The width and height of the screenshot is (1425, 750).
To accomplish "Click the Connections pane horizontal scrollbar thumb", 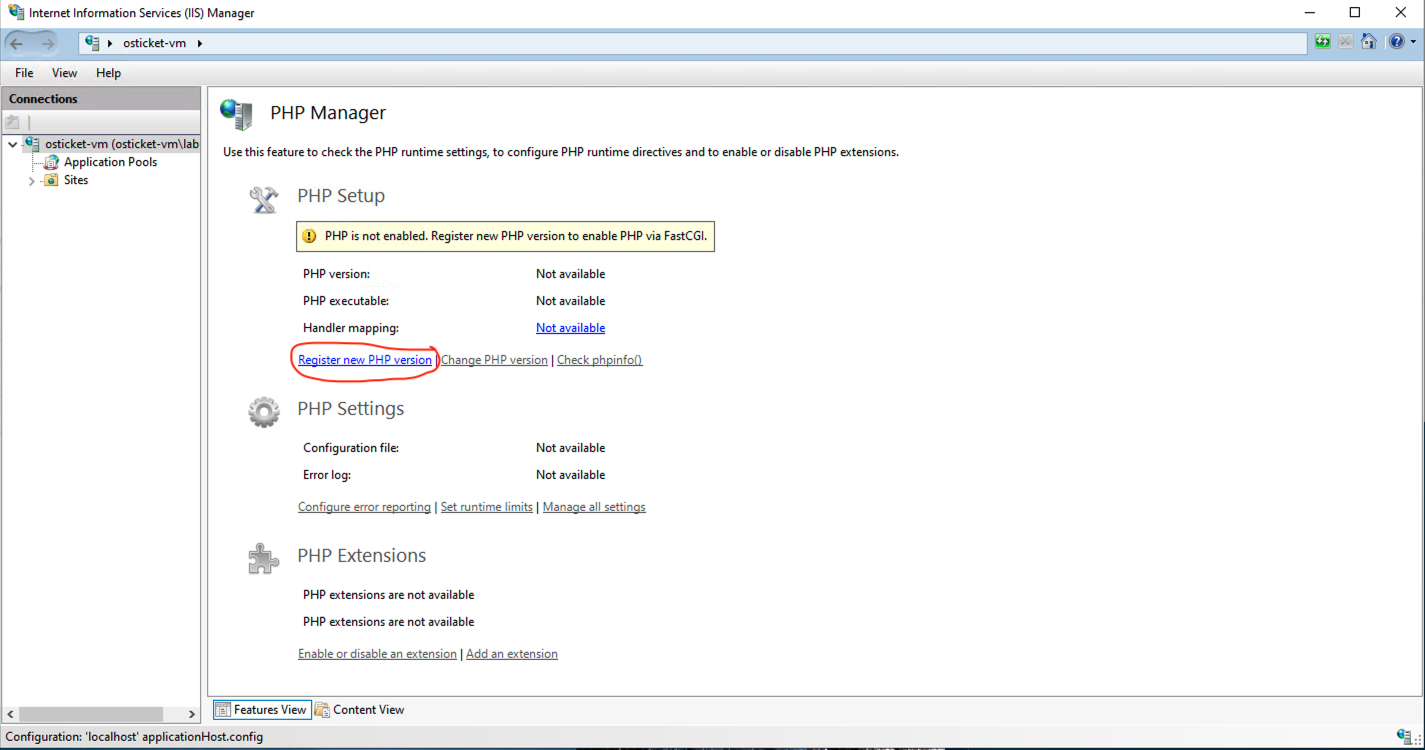I will 91,714.
